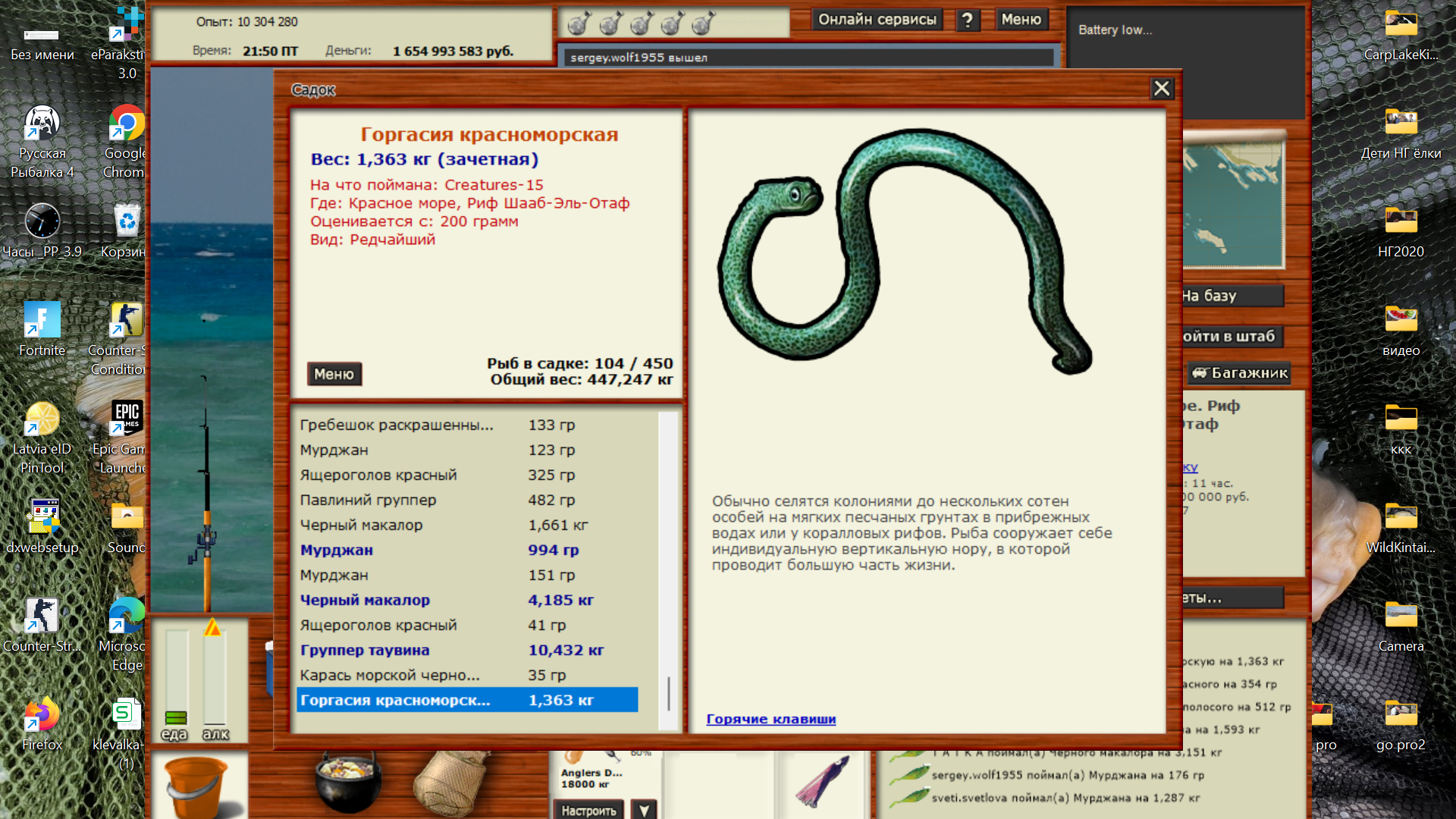Open the top-right Меню button
The width and height of the screenshot is (1456, 819).
[x=1021, y=20]
